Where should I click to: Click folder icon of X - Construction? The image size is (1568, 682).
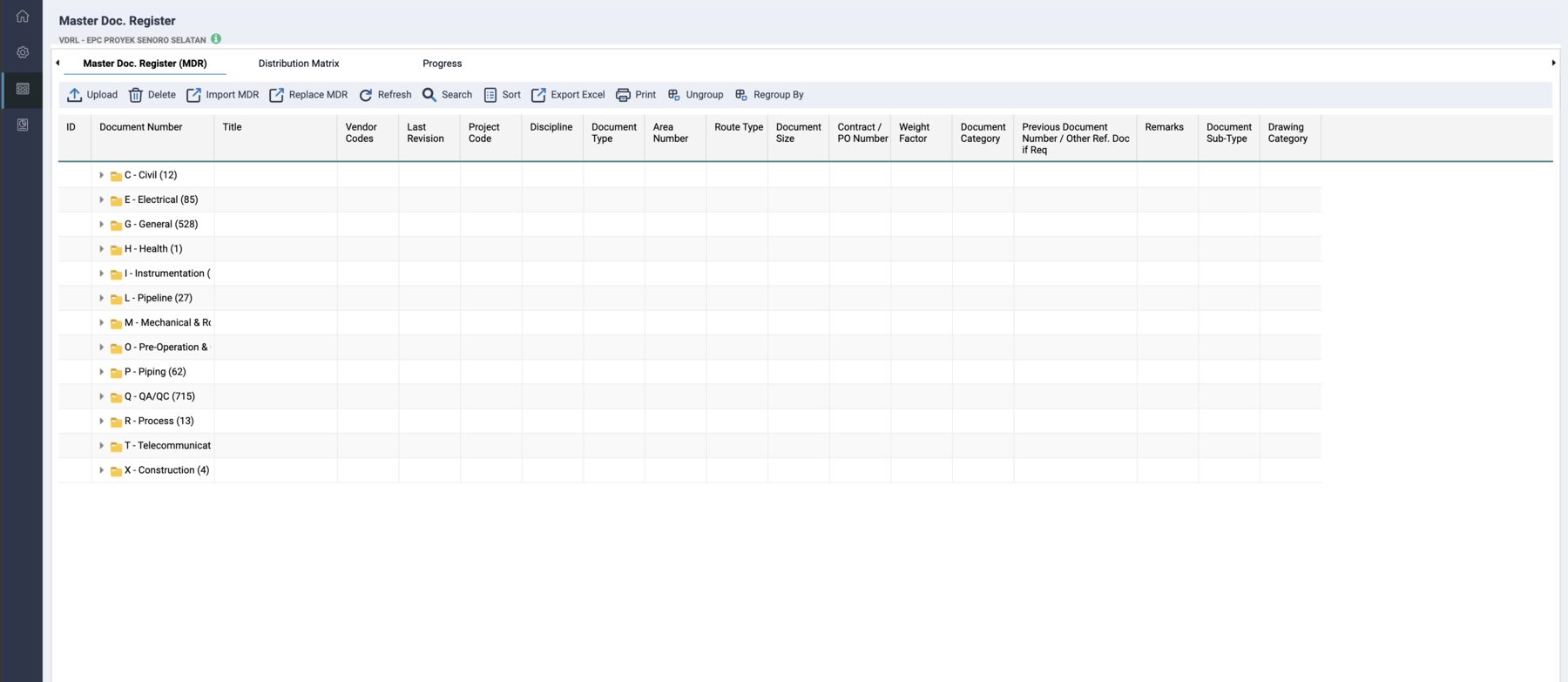click(116, 470)
